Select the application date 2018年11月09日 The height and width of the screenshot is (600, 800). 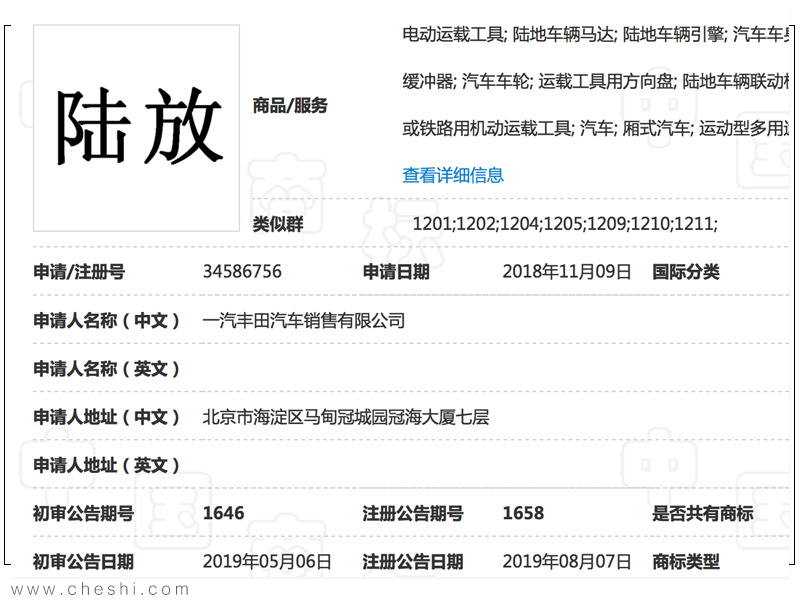567,271
